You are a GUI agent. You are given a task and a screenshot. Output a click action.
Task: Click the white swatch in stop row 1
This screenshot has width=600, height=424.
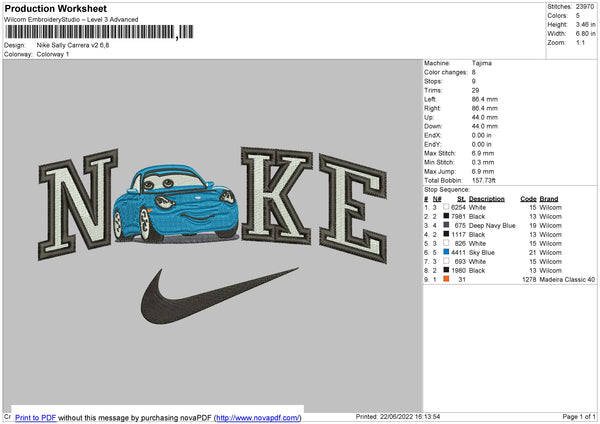[446, 207]
